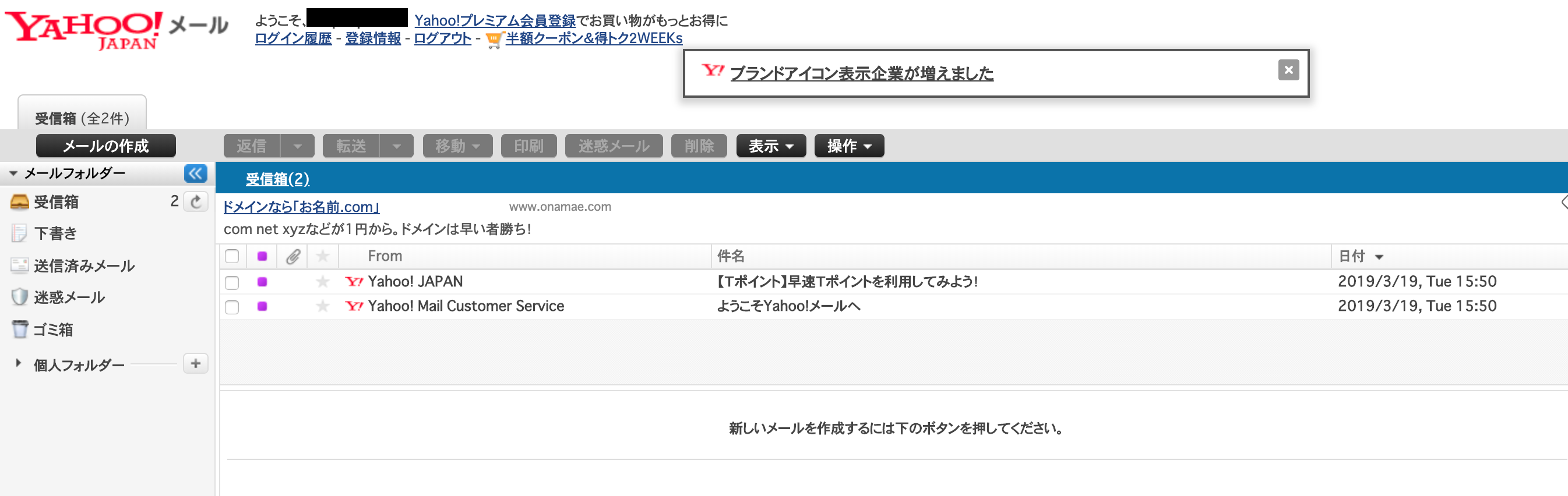The height and width of the screenshot is (496, 1568).
Task: Star the Yahoo! Mail Customer Service email
Action: click(x=323, y=306)
